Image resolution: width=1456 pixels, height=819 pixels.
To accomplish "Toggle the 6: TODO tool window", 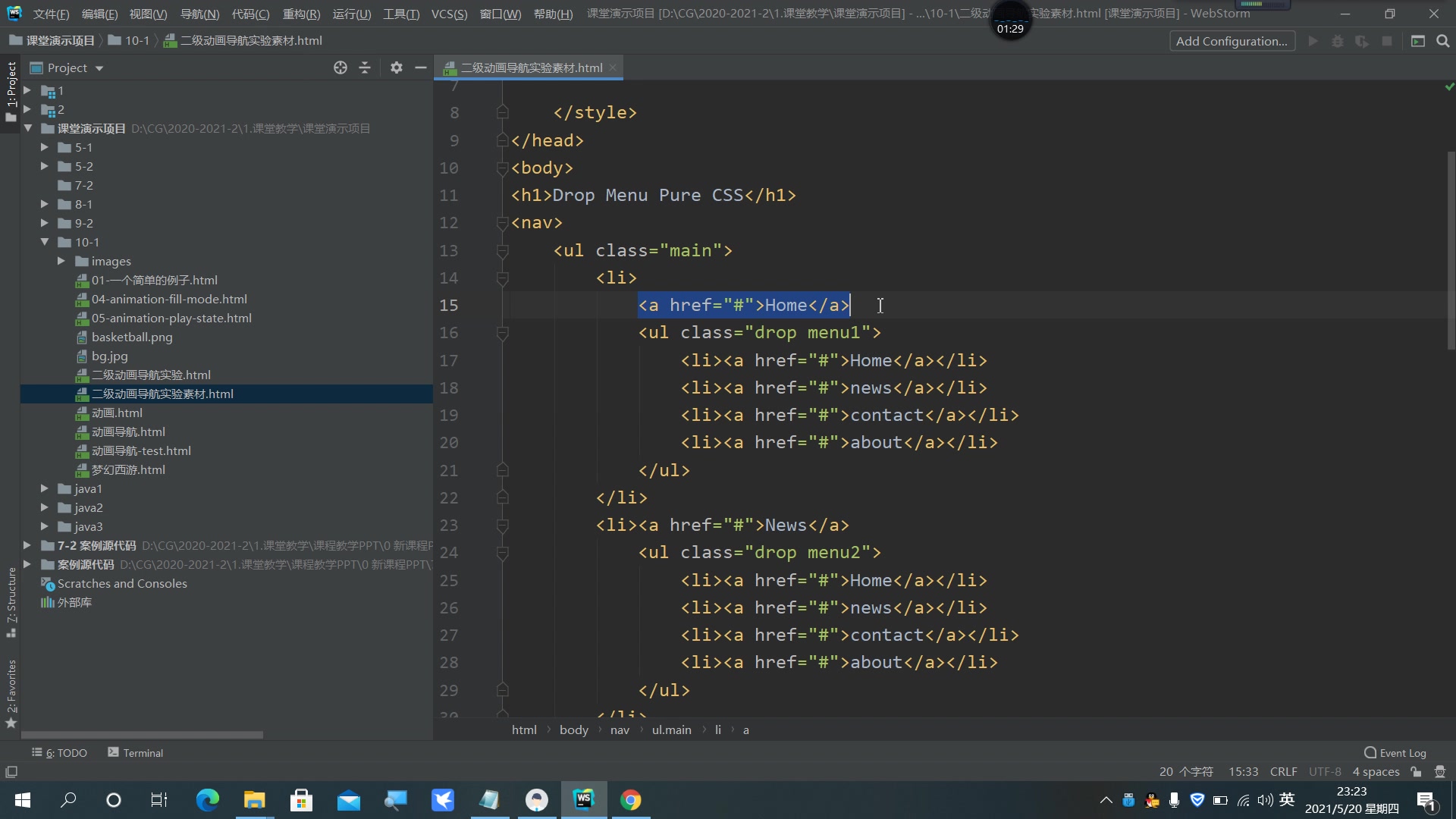I will pos(59,752).
